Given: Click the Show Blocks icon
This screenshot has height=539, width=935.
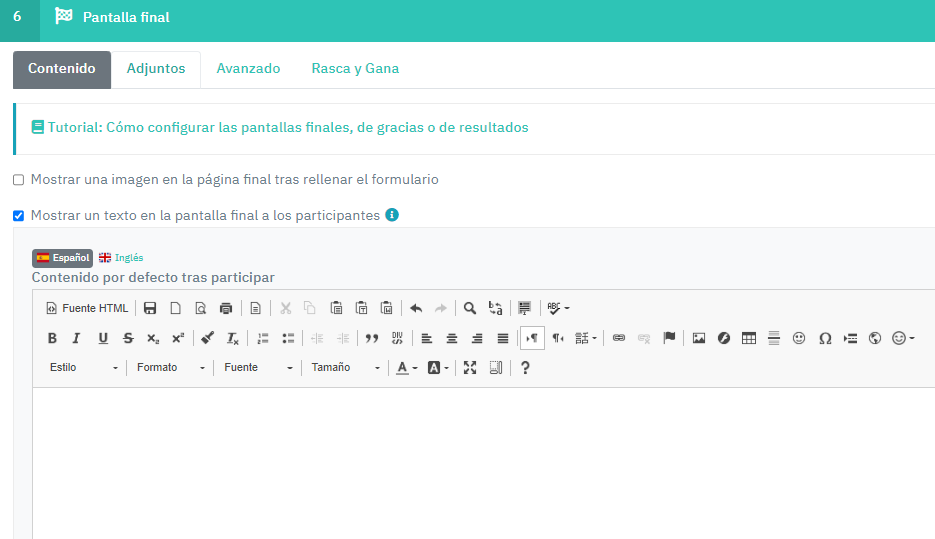Looking at the screenshot, I should (x=496, y=368).
